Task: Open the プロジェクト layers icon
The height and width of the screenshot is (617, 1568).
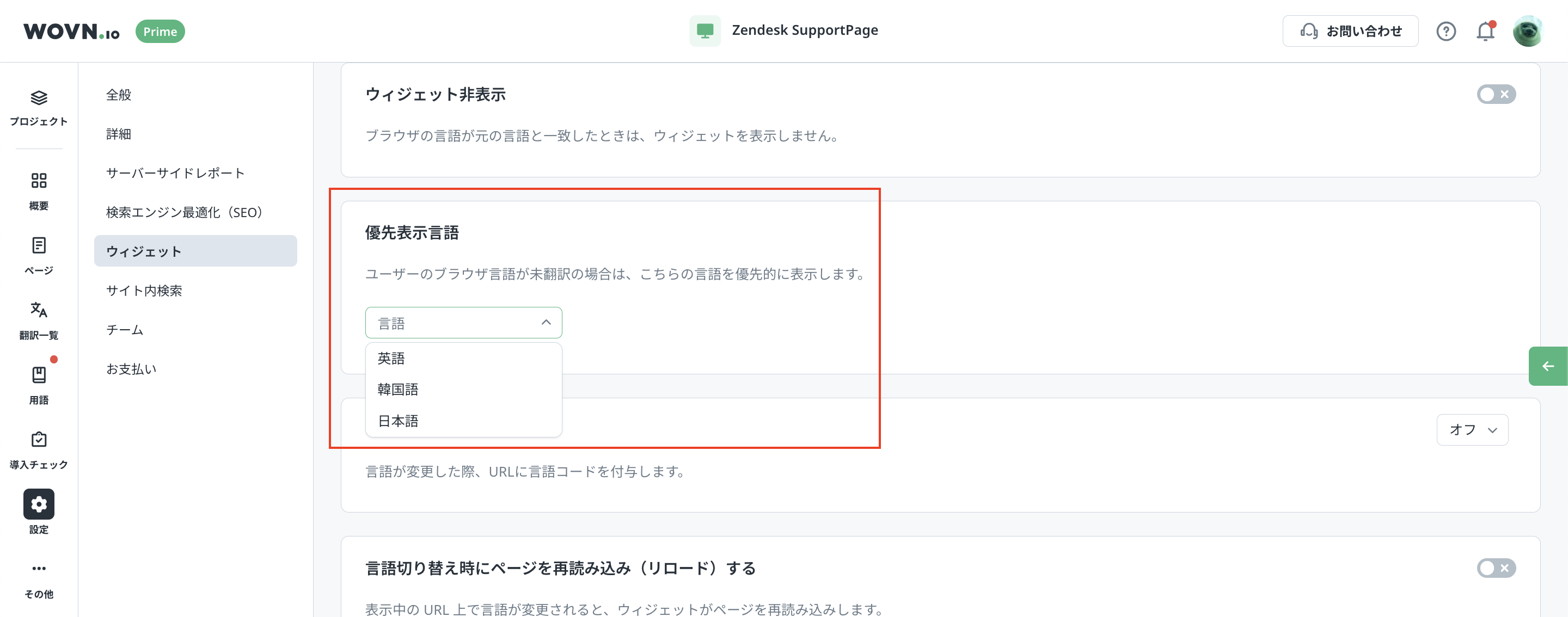Action: coord(38,98)
